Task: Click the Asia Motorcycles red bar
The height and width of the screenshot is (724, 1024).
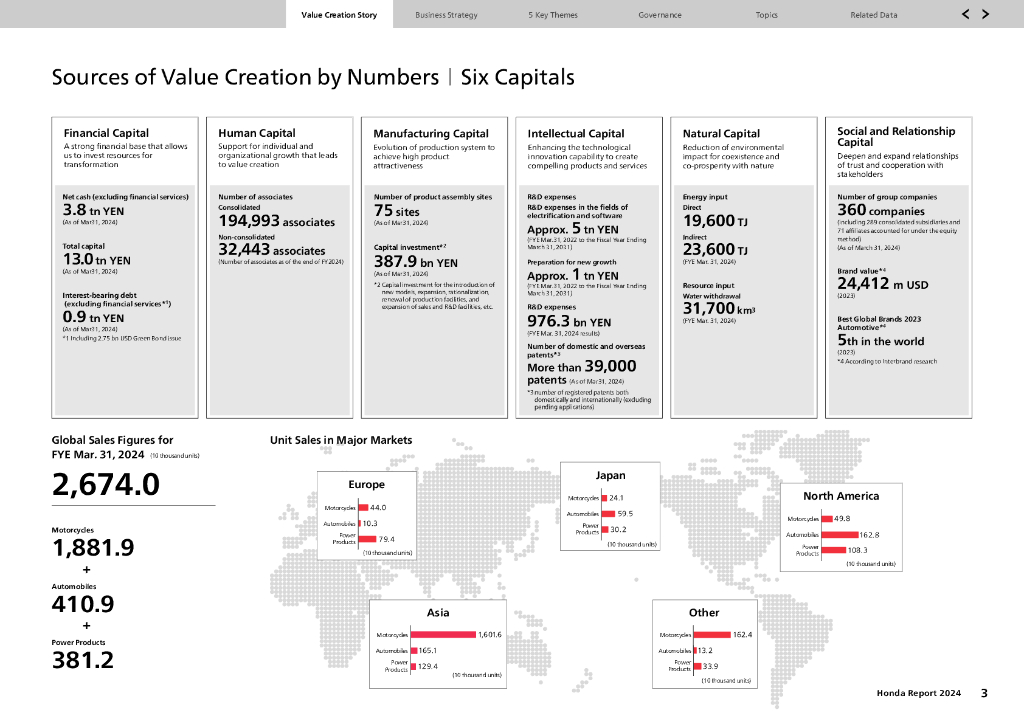Action: (442, 634)
